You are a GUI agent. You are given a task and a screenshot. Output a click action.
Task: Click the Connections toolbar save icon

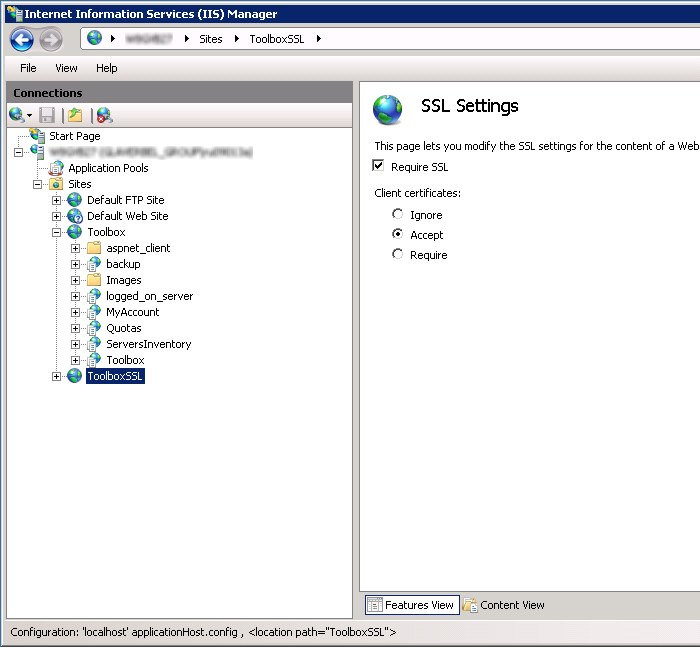47,115
